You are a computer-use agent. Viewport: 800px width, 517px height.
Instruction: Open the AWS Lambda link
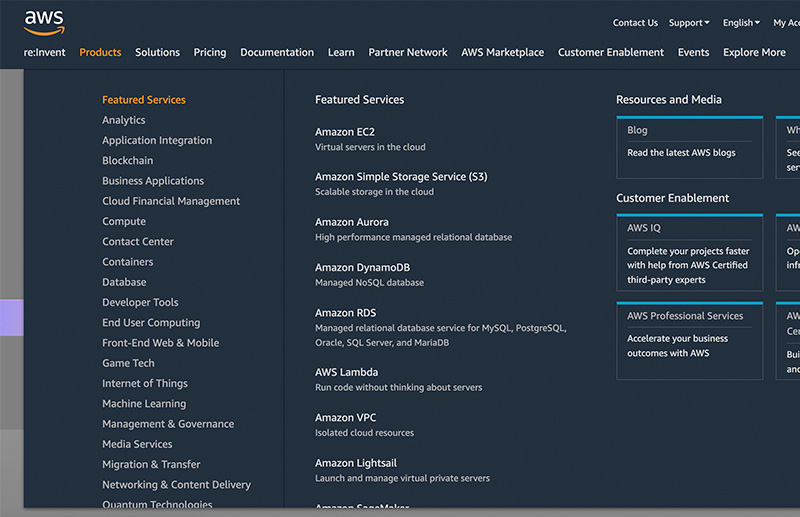pyautogui.click(x=346, y=372)
